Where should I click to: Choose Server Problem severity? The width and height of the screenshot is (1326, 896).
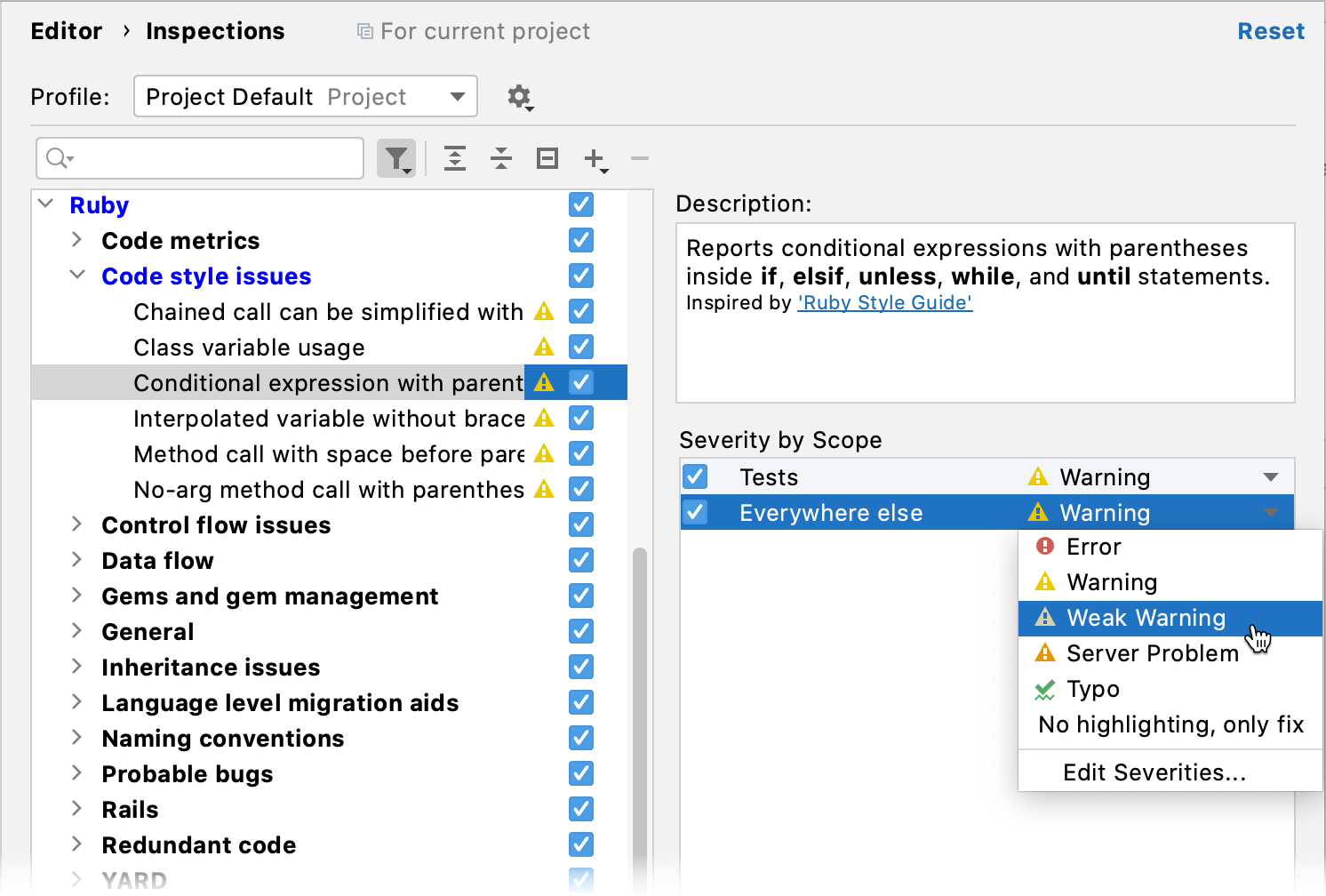[1170, 653]
